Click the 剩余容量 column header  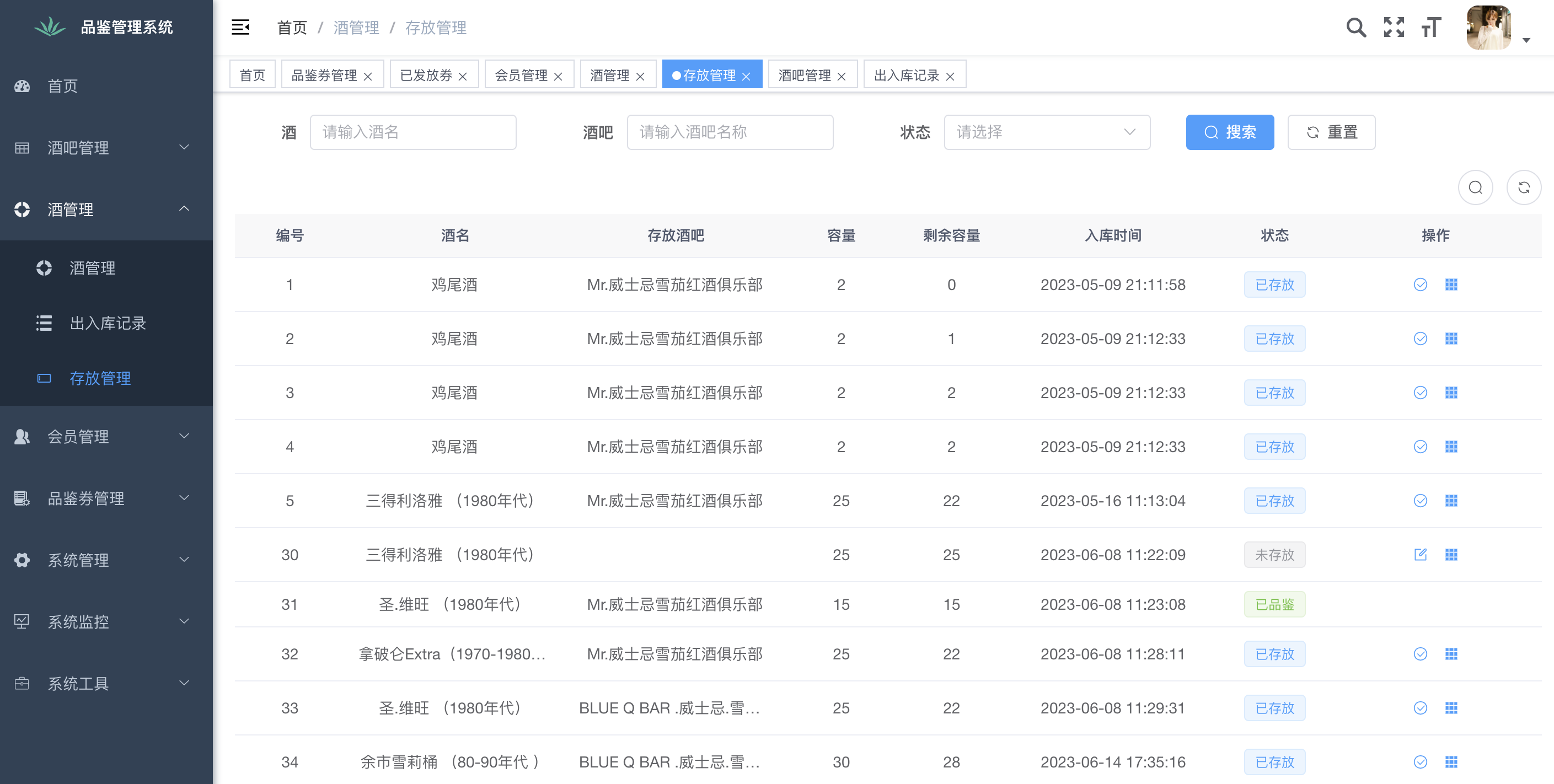951,235
